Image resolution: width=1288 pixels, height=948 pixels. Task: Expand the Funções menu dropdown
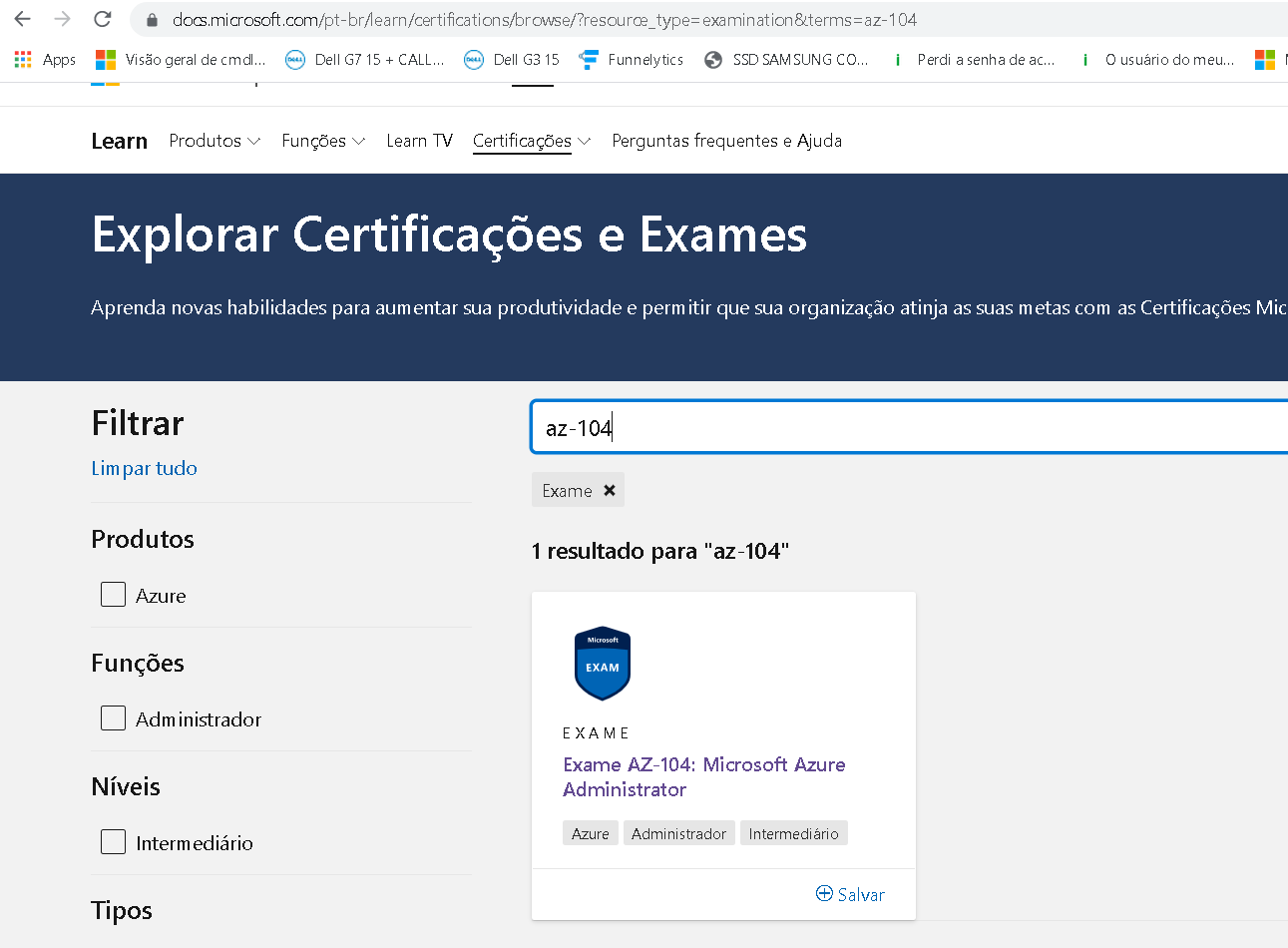coord(323,141)
